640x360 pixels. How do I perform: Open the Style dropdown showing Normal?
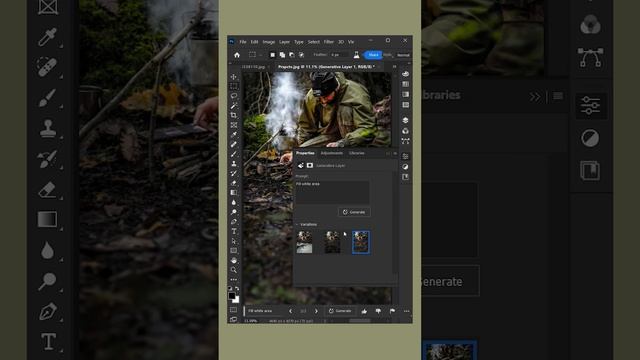click(404, 55)
